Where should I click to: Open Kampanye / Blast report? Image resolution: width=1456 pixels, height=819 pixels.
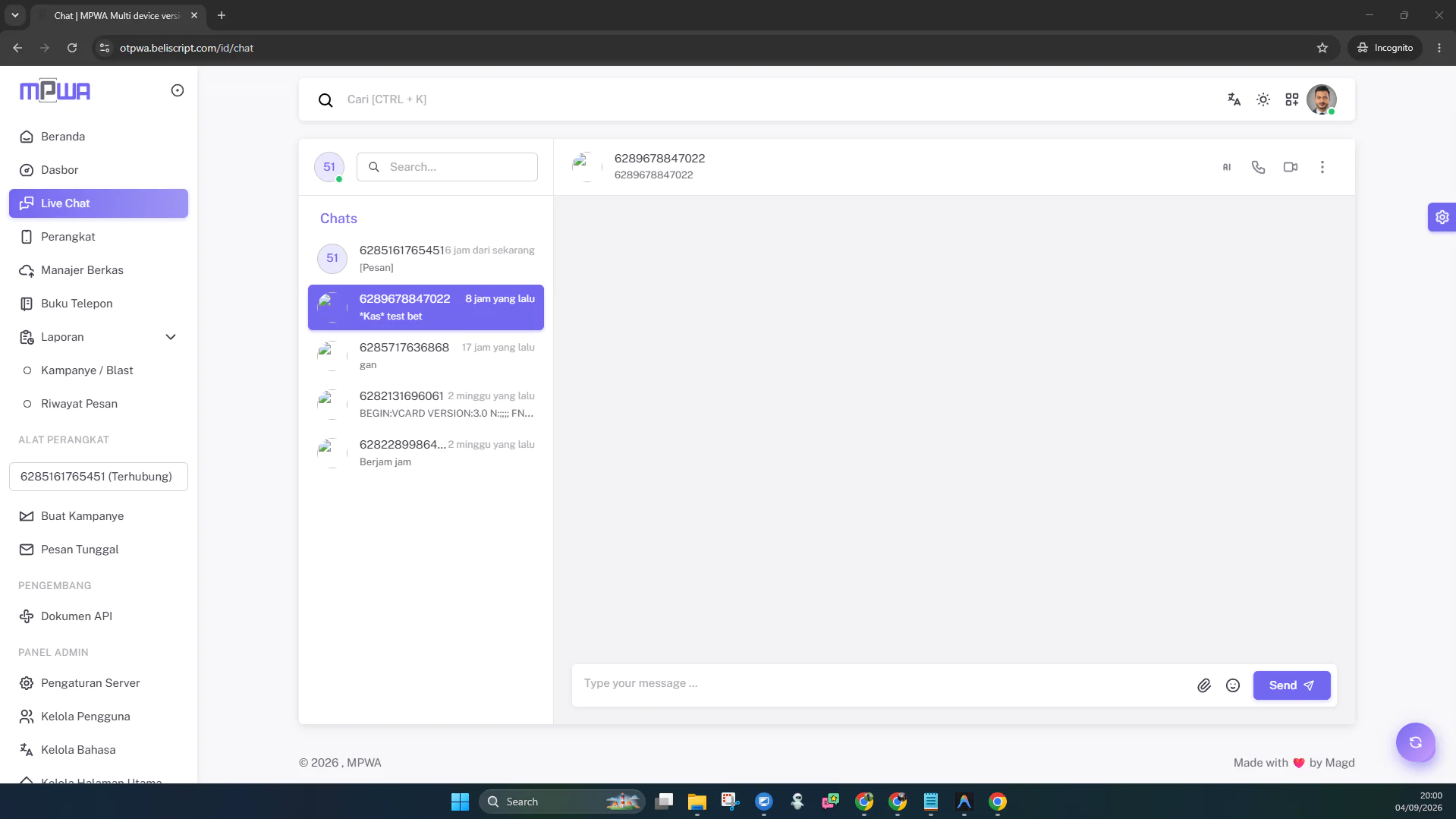tap(99, 370)
